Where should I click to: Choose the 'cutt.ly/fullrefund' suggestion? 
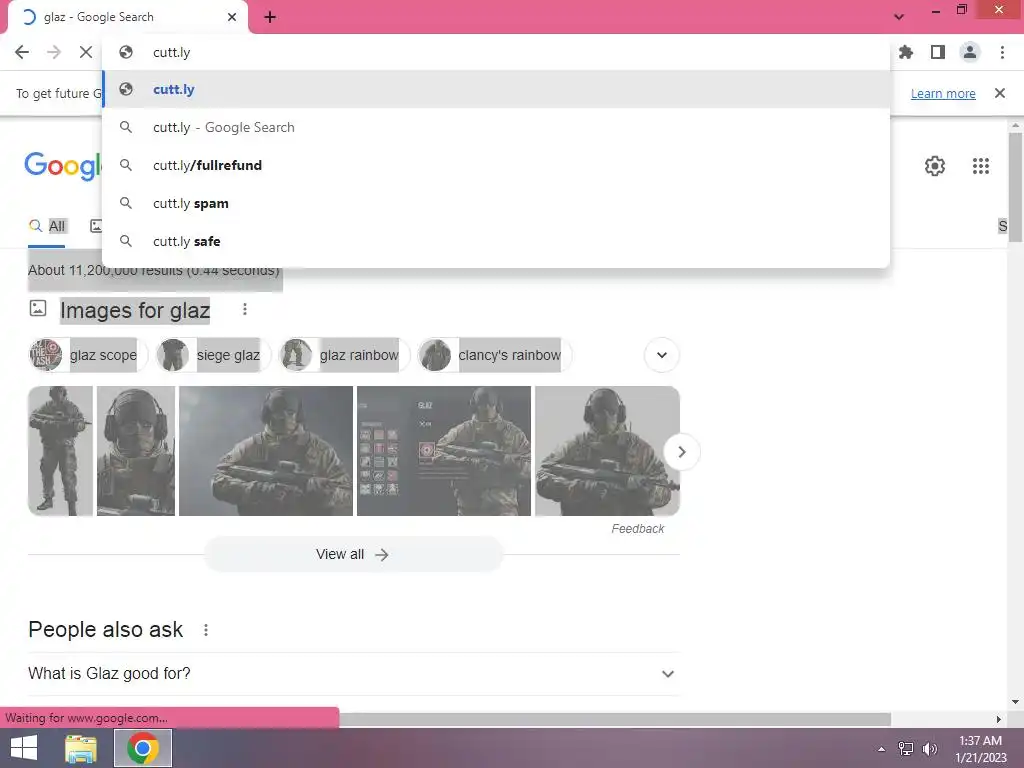496,165
